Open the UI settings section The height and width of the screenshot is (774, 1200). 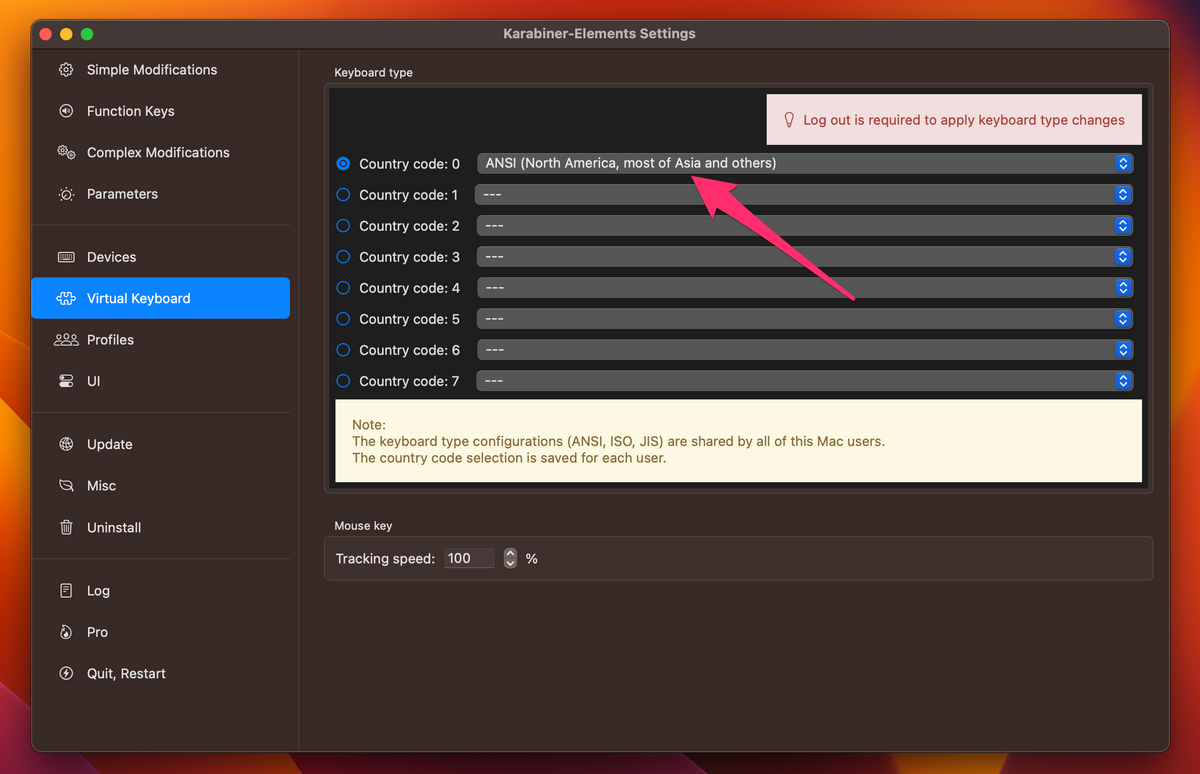pyautogui.click(x=95, y=381)
